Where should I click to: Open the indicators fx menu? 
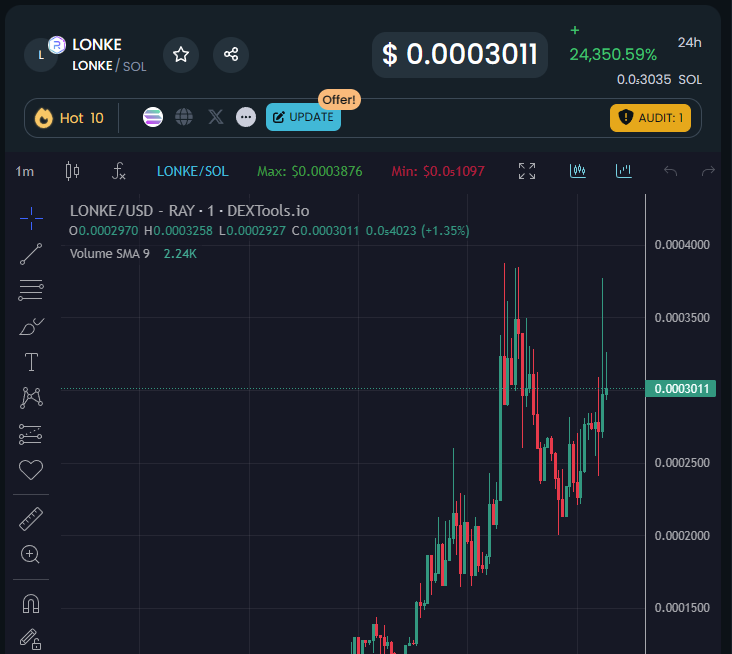[x=119, y=171]
